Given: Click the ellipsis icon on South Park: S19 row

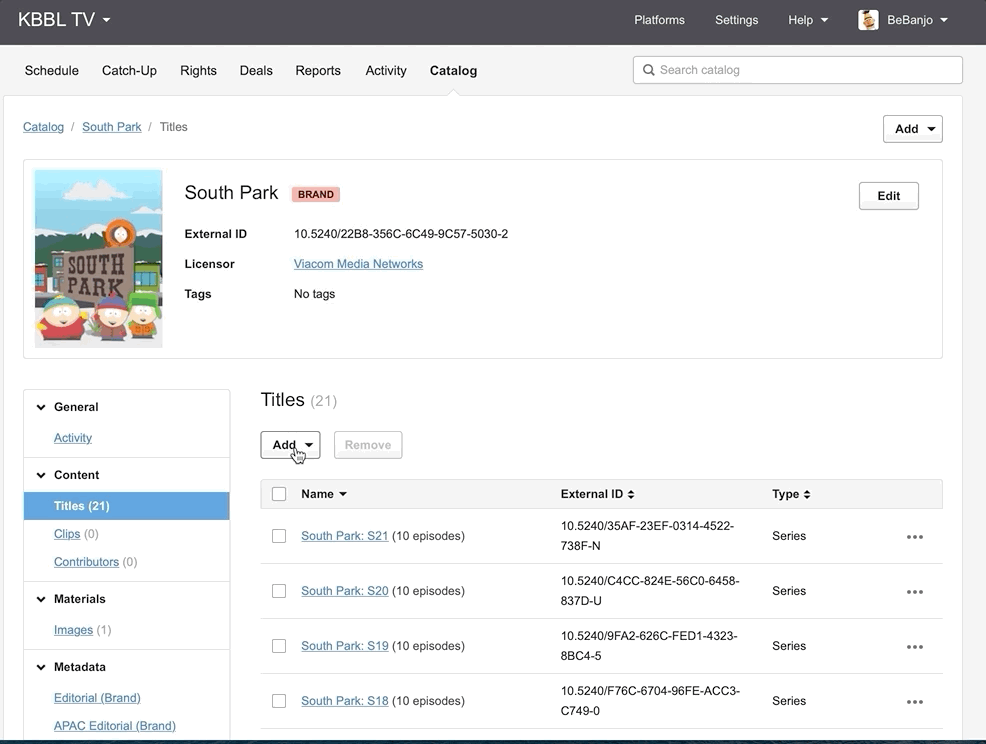Looking at the screenshot, I should 914,647.
